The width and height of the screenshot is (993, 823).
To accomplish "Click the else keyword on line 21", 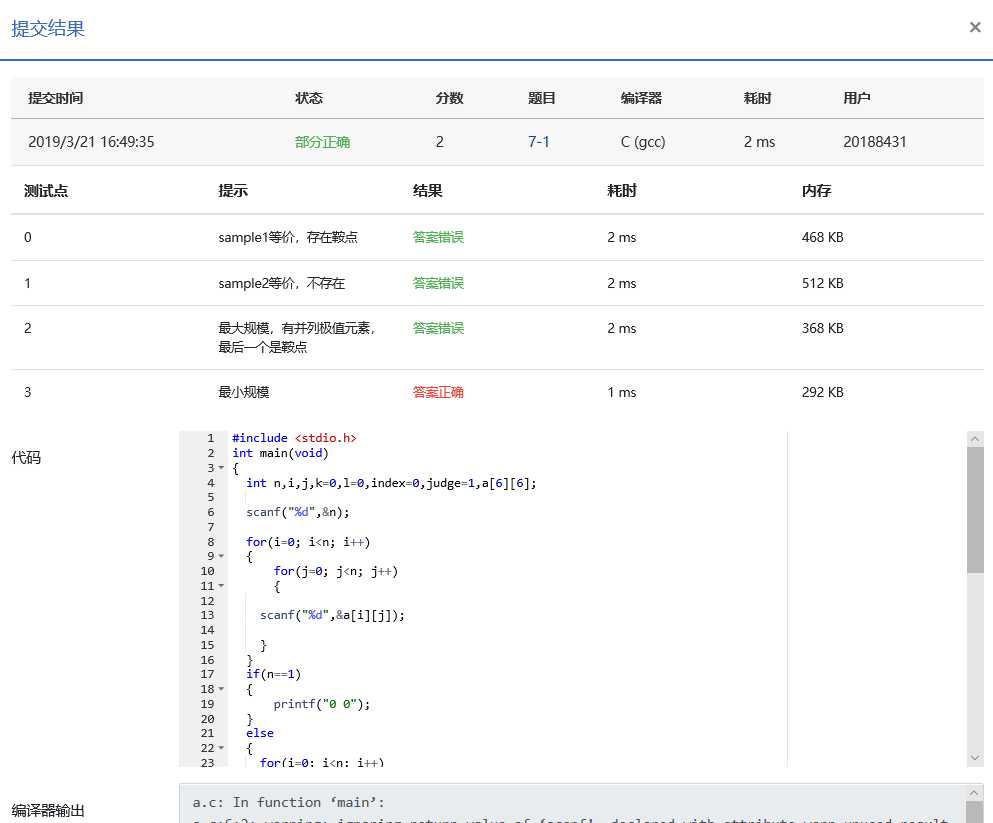I will [x=260, y=733].
